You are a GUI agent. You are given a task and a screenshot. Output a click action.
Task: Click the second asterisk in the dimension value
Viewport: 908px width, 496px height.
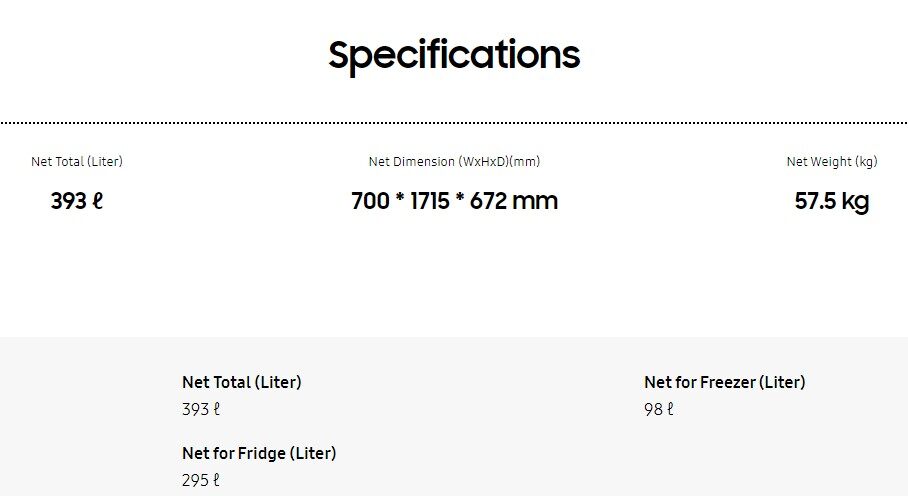pos(460,200)
